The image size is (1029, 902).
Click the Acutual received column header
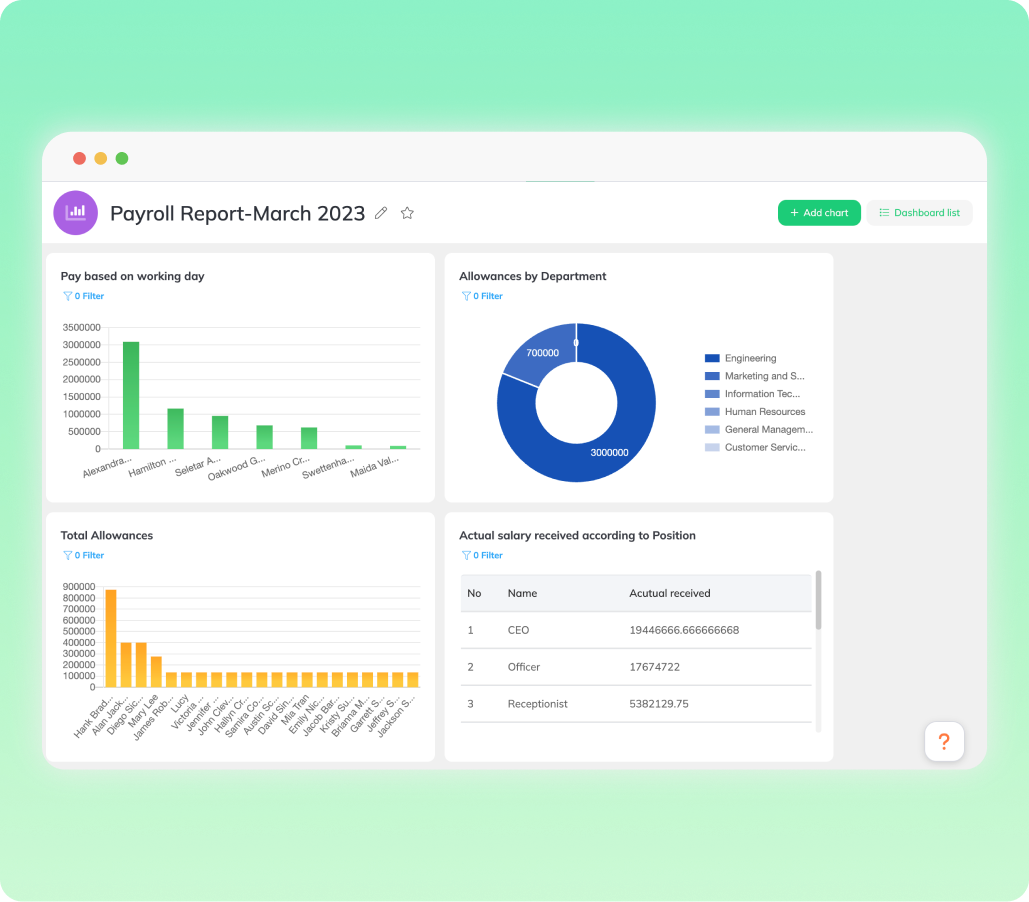[x=669, y=593]
